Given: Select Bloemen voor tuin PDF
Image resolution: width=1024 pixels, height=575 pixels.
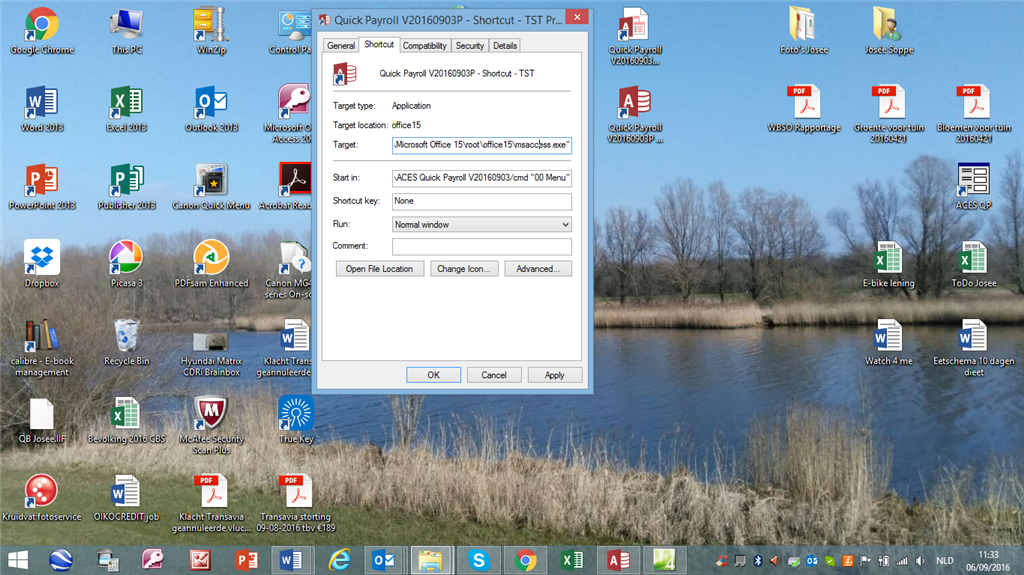Looking at the screenshot, I should pyautogui.click(x=973, y=114).
